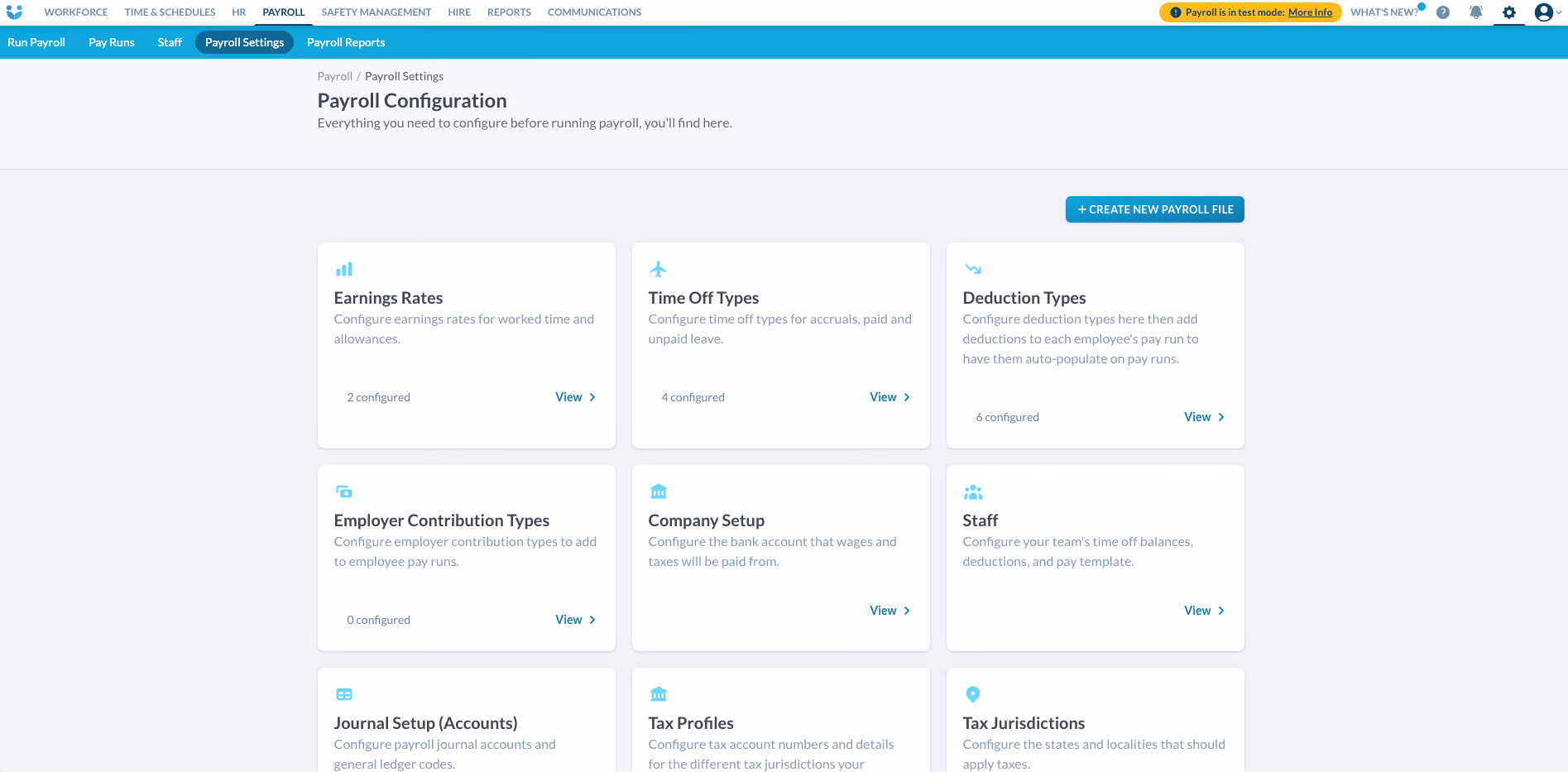Open the Time & Schedules menu
Image resolution: width=1568 pixels, height=772 pixels.
coord(170,12)
